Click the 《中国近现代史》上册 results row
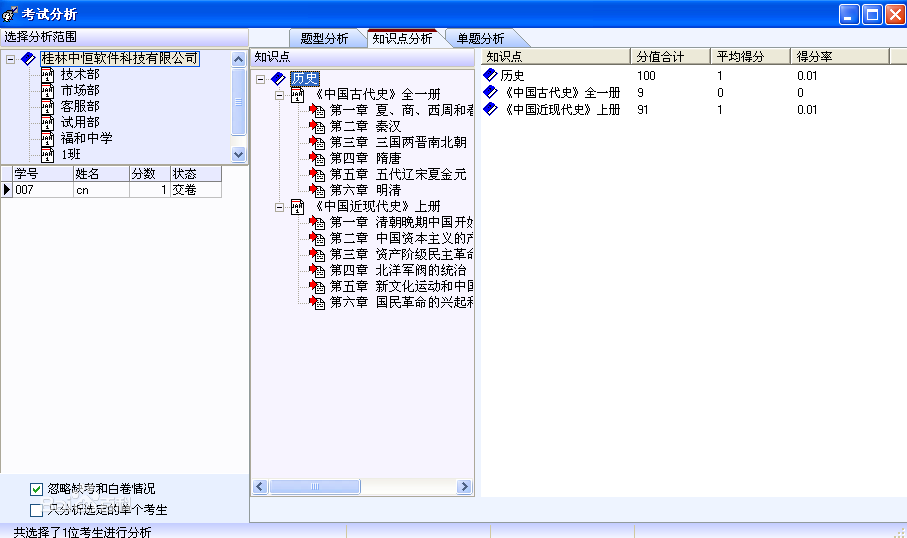Screen dimensions: 907x538 685,109
